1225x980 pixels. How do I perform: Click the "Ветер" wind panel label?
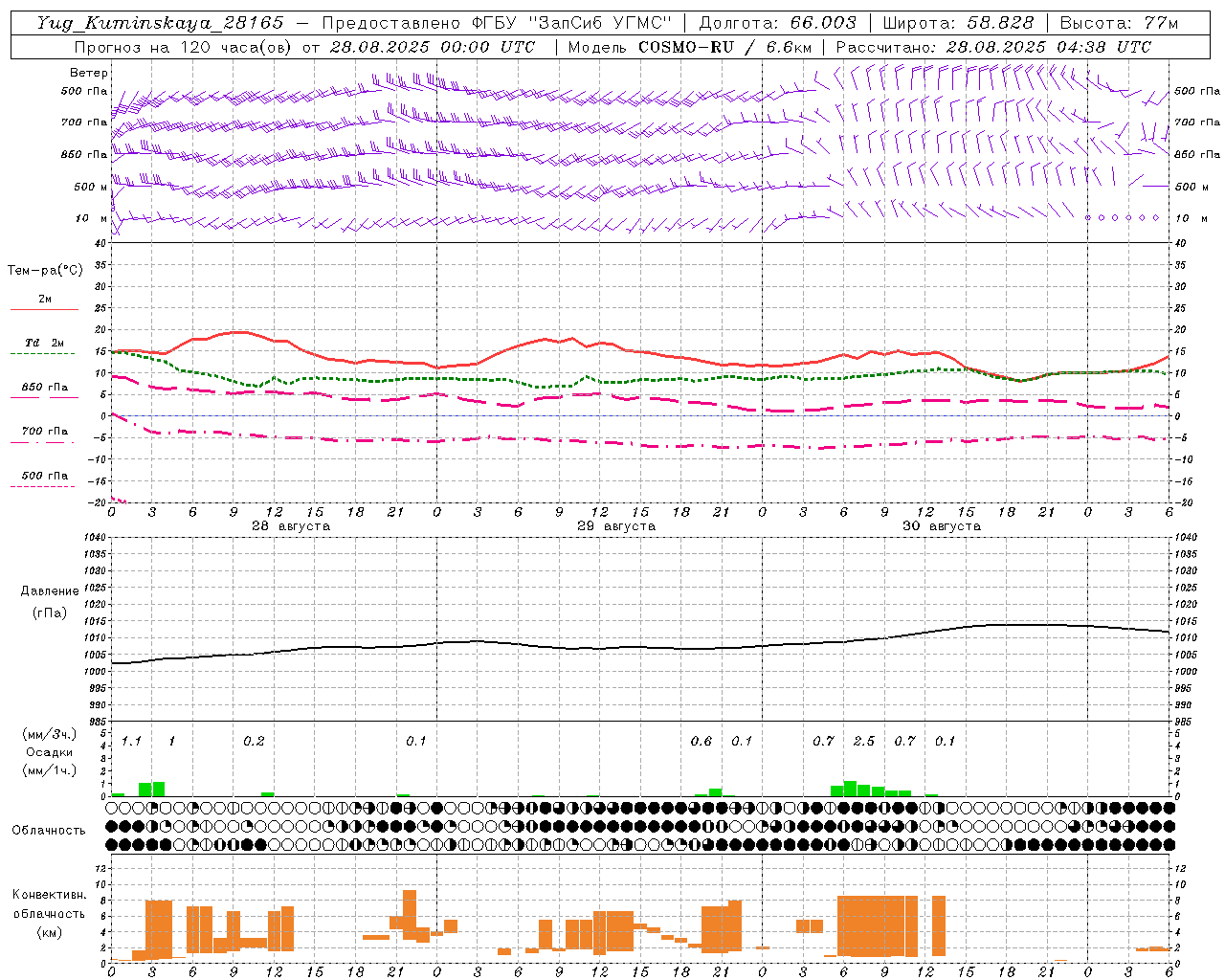click(x=89, y=73)
